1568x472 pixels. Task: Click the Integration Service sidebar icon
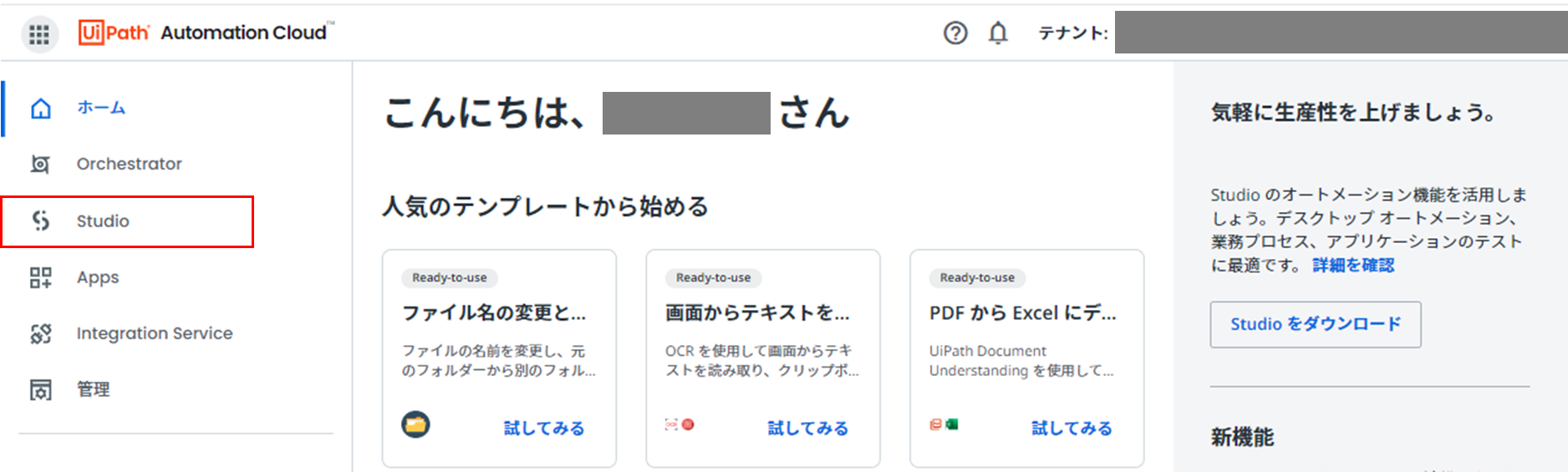41,333
